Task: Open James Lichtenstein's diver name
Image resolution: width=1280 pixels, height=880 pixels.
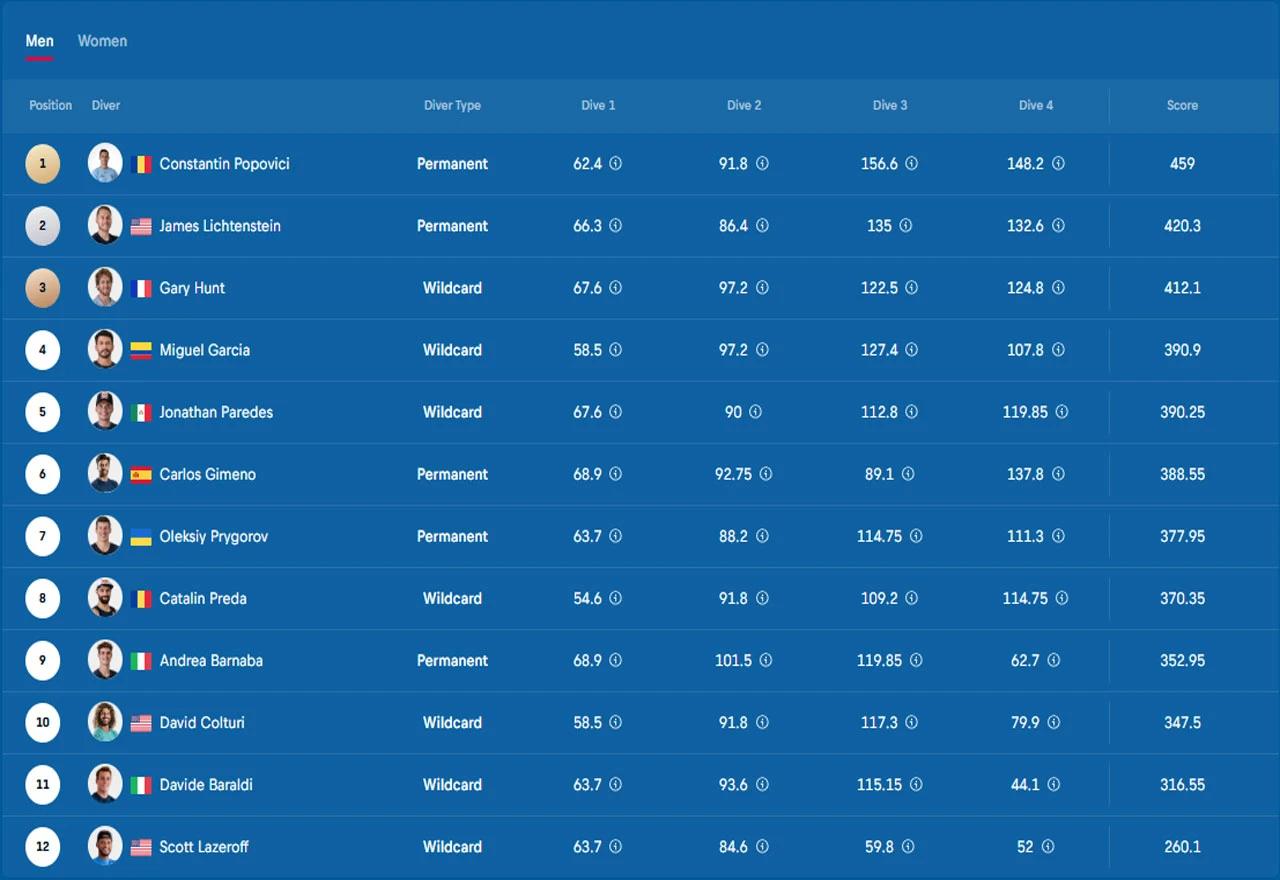Action: click(x=220, y=226)
